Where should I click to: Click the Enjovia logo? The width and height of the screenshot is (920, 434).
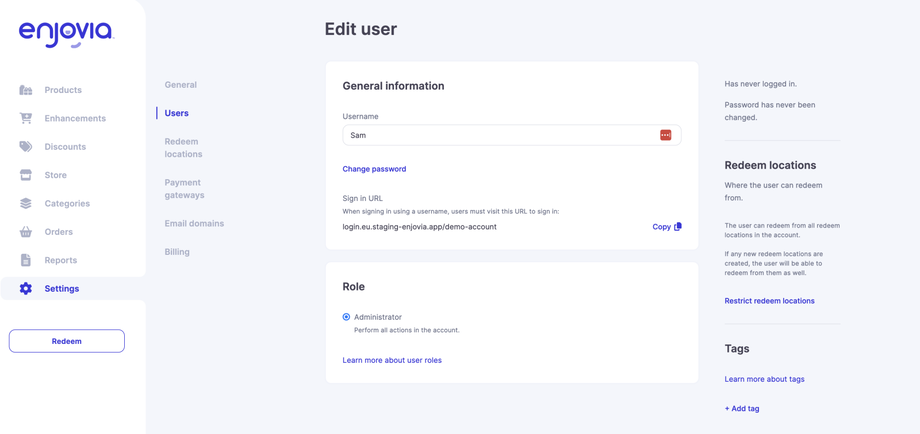(x=66, y=34)
